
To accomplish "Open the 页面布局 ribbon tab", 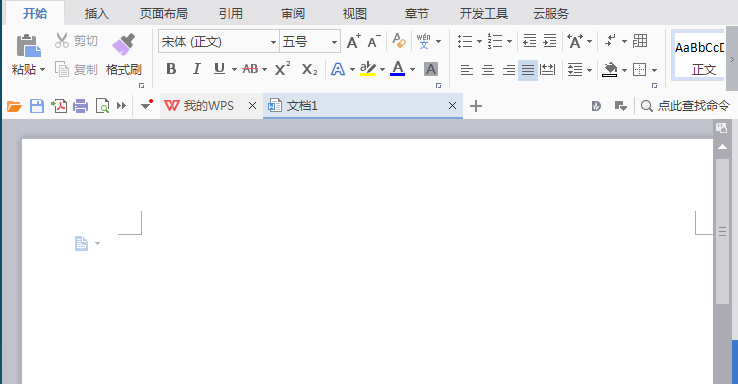I will tap(163, 14).
